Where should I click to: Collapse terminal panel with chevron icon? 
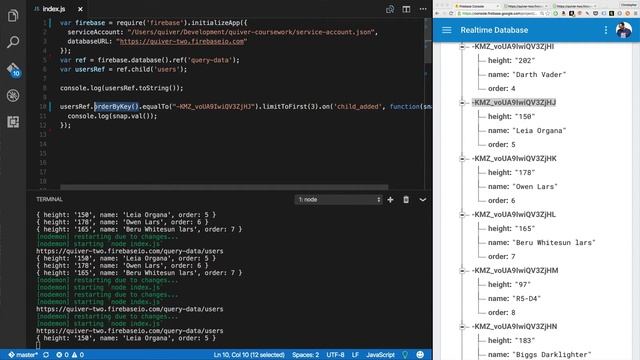pos(423,200)
